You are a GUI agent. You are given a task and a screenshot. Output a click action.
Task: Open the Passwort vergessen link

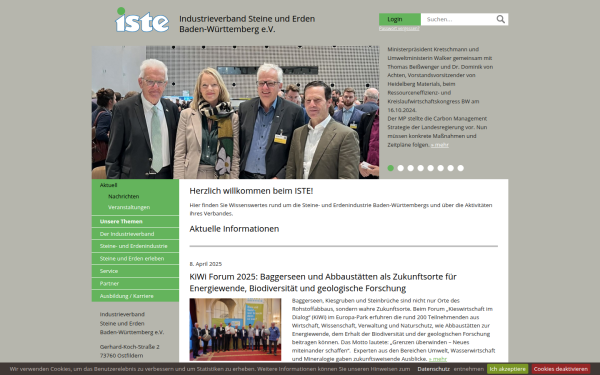tap(399, 29)
